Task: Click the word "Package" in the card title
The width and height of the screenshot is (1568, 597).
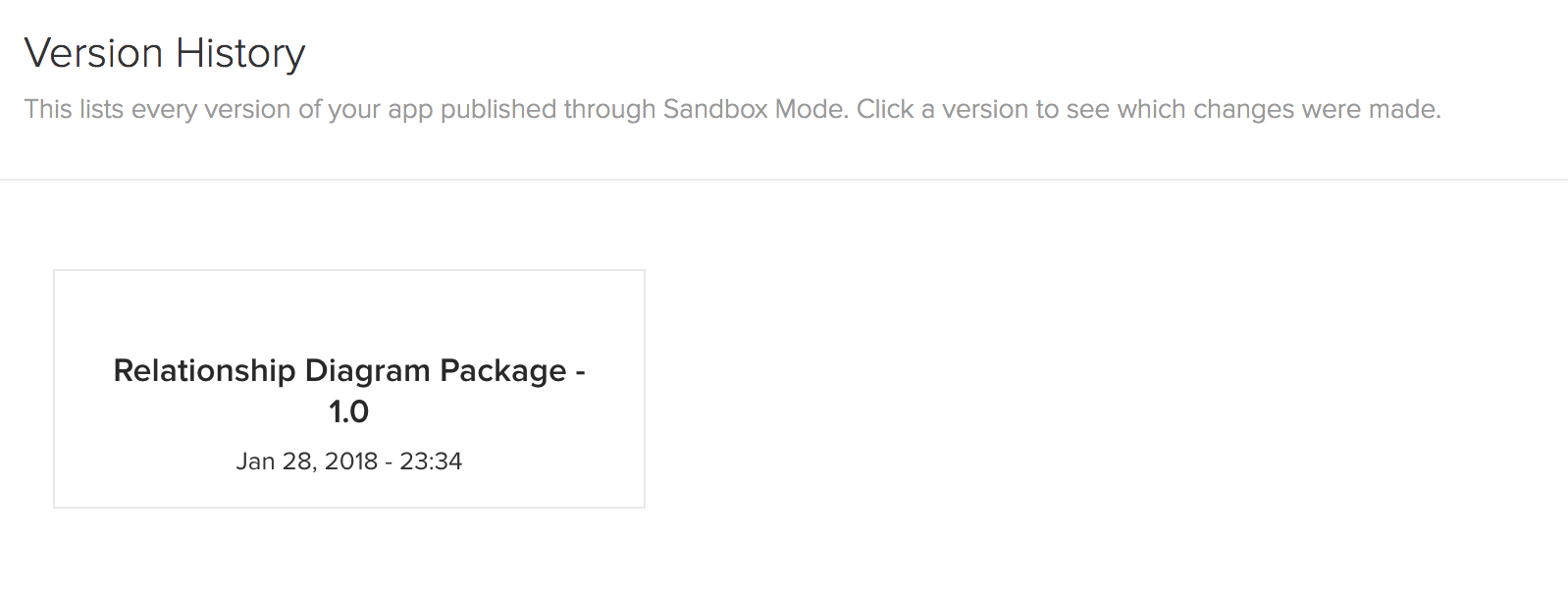Action: tap(502, 370)
